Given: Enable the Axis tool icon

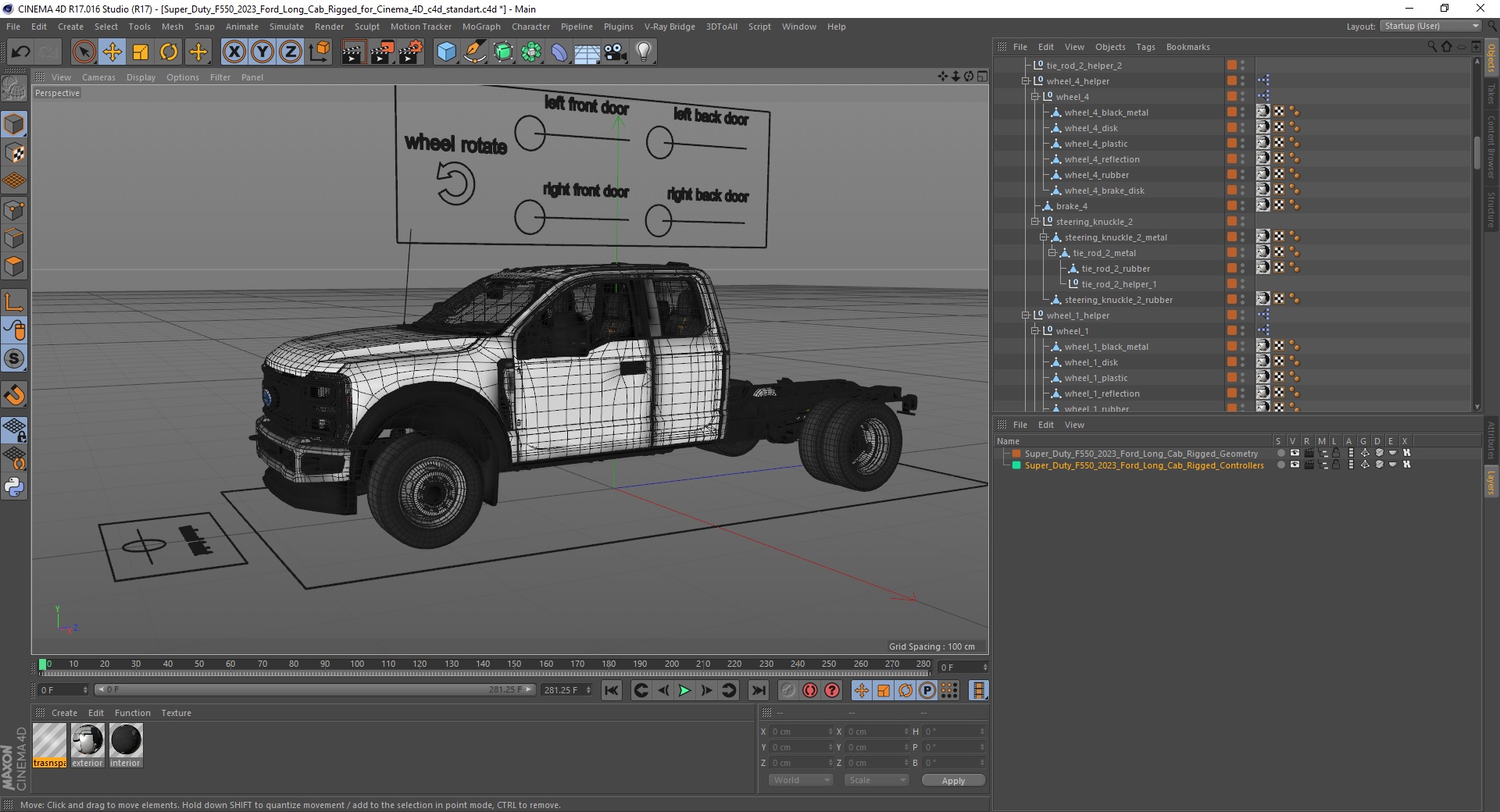Looking at the screenshot, I should 14,302.
